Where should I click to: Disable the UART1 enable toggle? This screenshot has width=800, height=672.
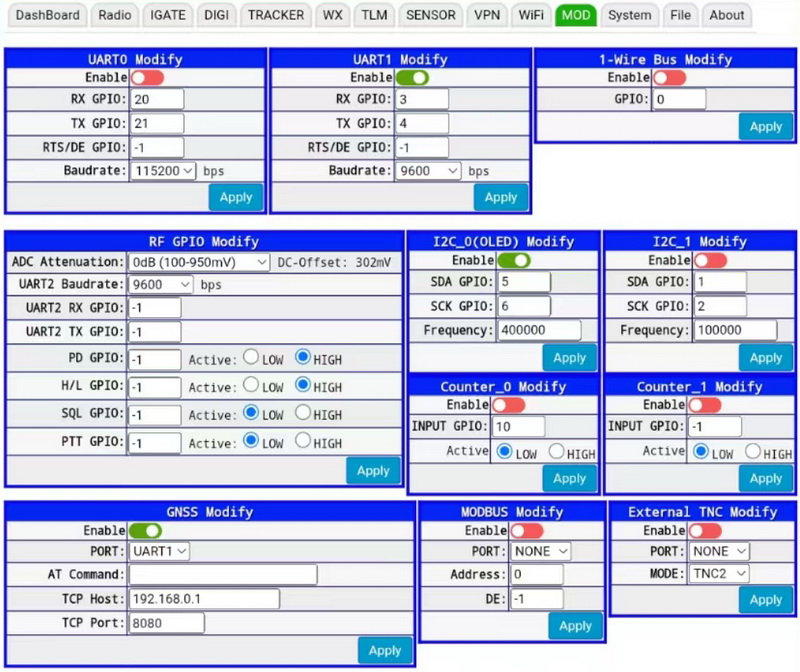pyautogui.click(x=412, y=77)
